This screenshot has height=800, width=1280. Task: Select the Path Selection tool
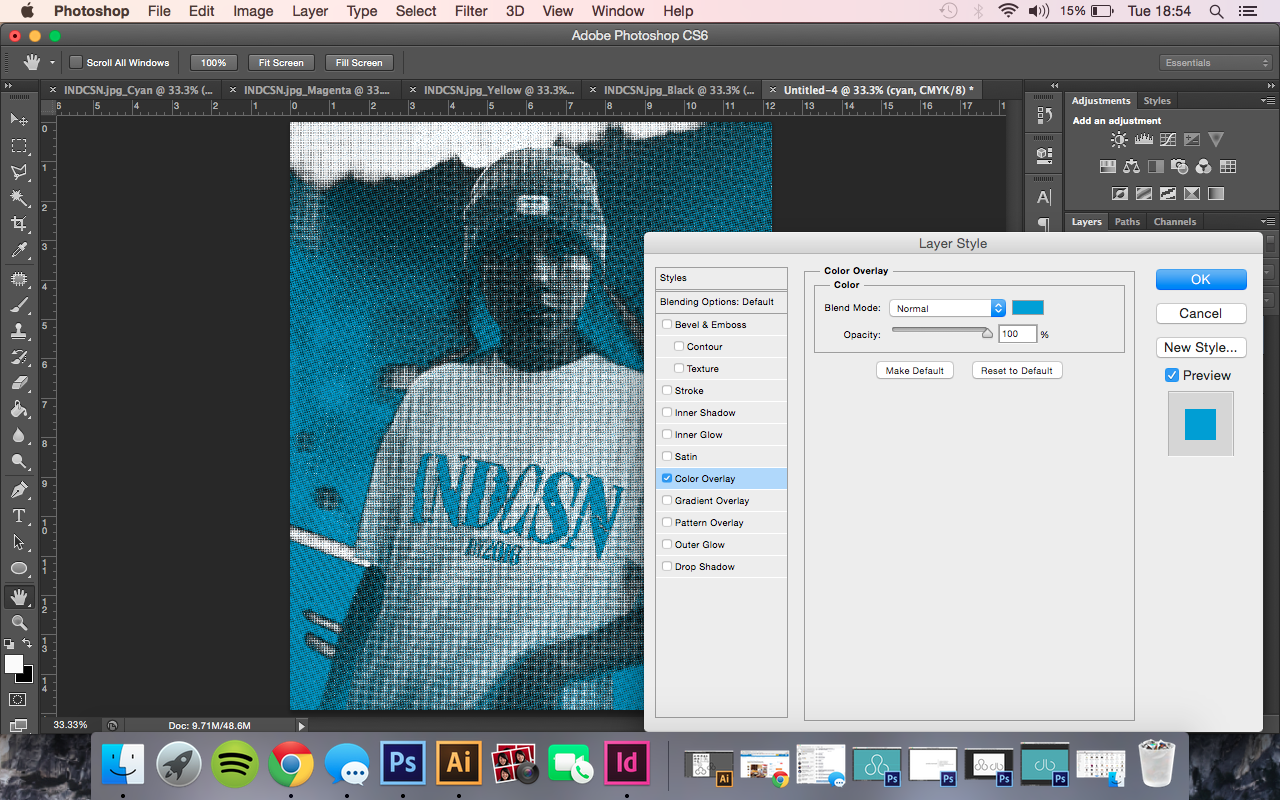click(19, 542)
